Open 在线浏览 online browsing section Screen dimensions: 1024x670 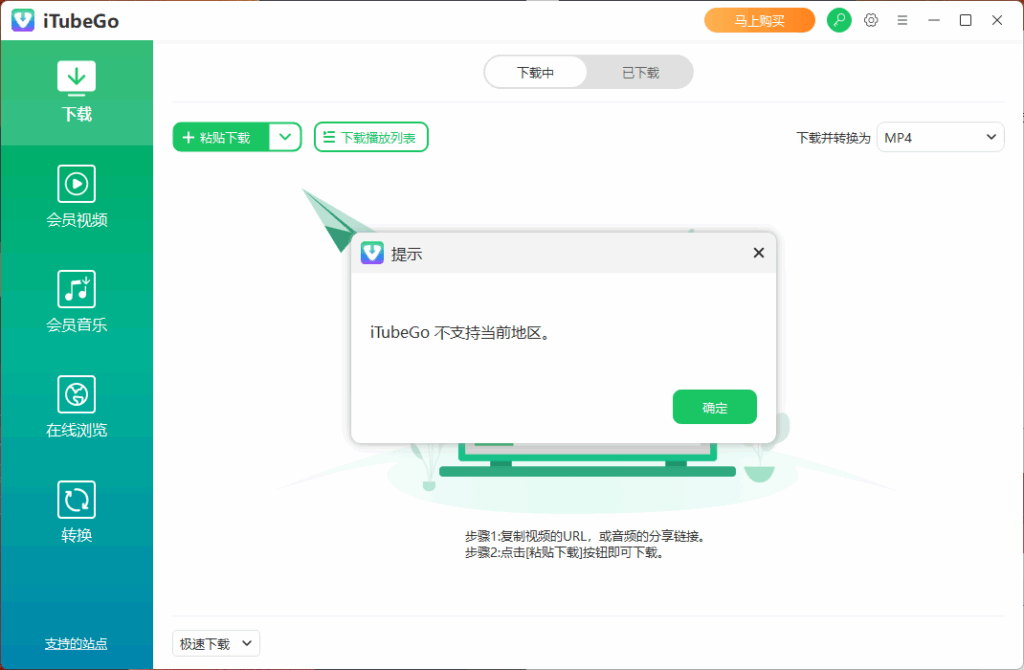point(76,407)
